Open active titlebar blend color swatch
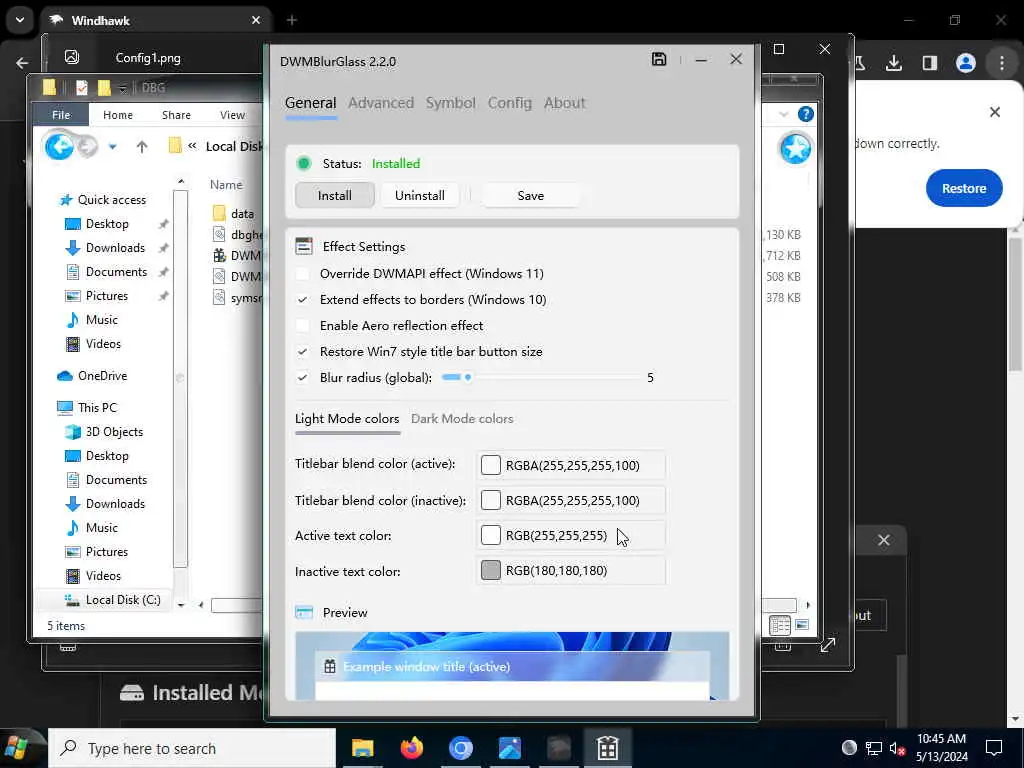1024x768 pixels. tap(490, 465)
